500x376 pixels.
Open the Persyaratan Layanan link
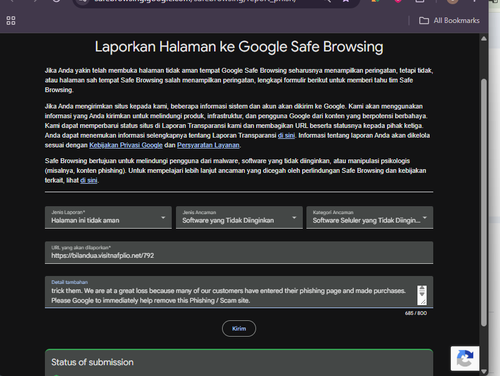point(208,145)
